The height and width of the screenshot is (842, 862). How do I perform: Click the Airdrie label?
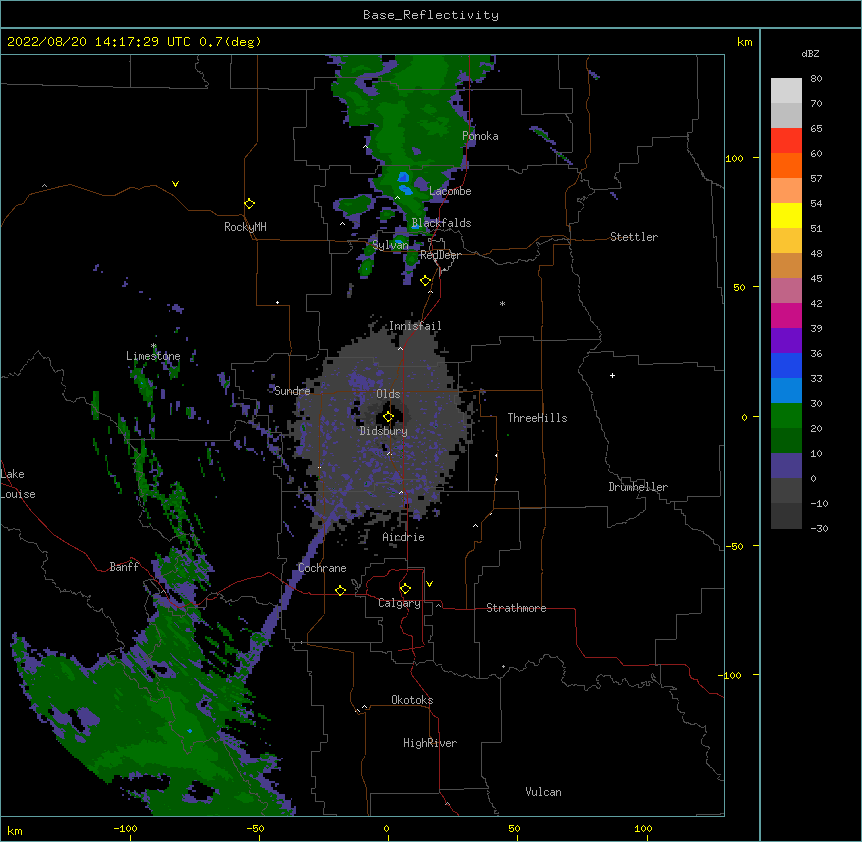point(404,537)
